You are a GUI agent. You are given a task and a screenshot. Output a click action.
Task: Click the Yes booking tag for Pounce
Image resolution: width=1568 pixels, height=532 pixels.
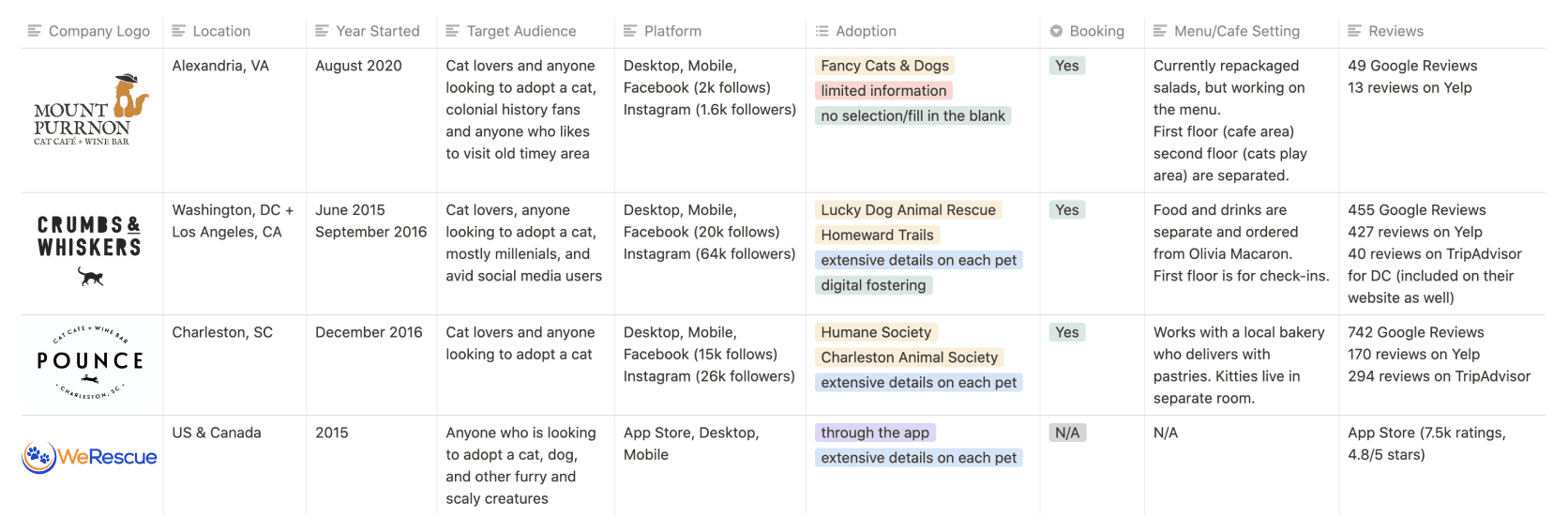coord(1067,332)
